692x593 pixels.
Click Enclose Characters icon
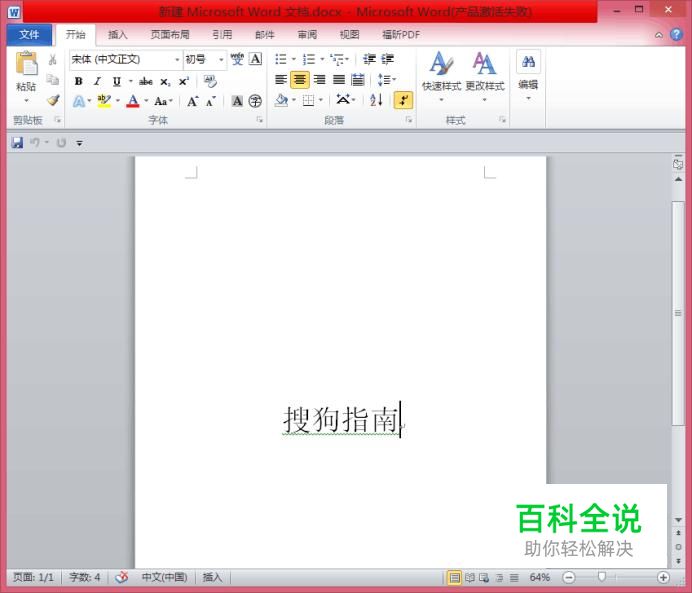255,101
